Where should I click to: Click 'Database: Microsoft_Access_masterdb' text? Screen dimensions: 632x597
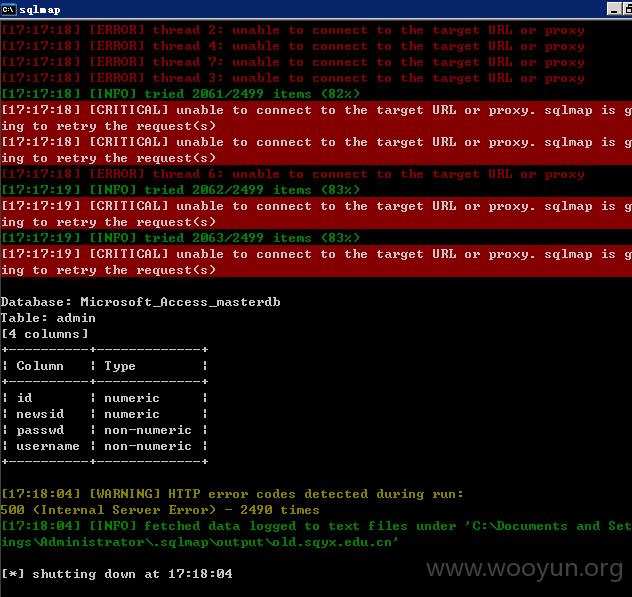141,302
